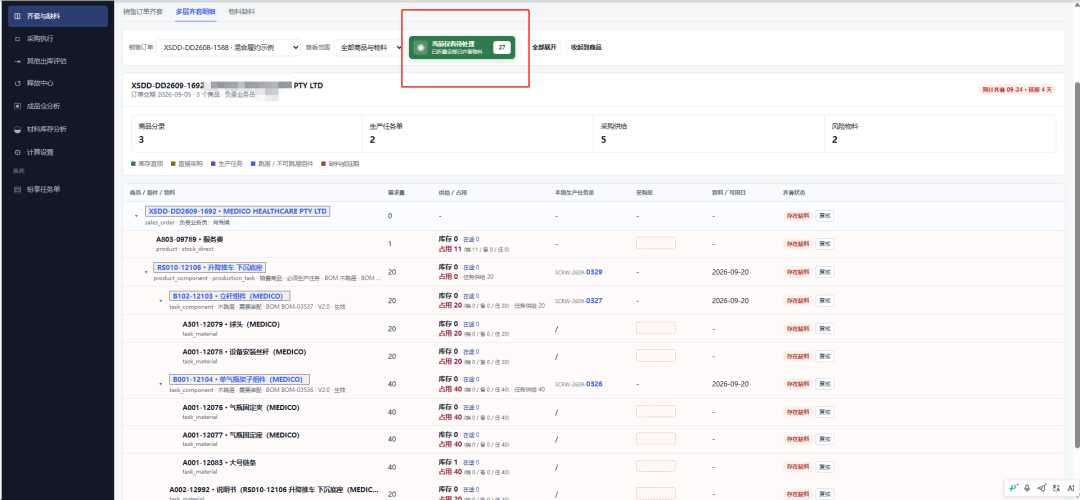
Task: Click the paper-plane send icon in floating toolbar
Action: 1041,487
